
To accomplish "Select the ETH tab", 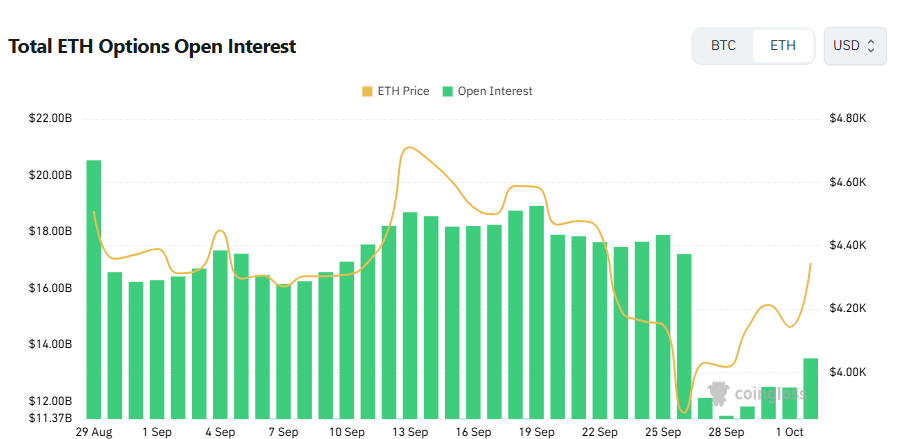I will 783,46.
